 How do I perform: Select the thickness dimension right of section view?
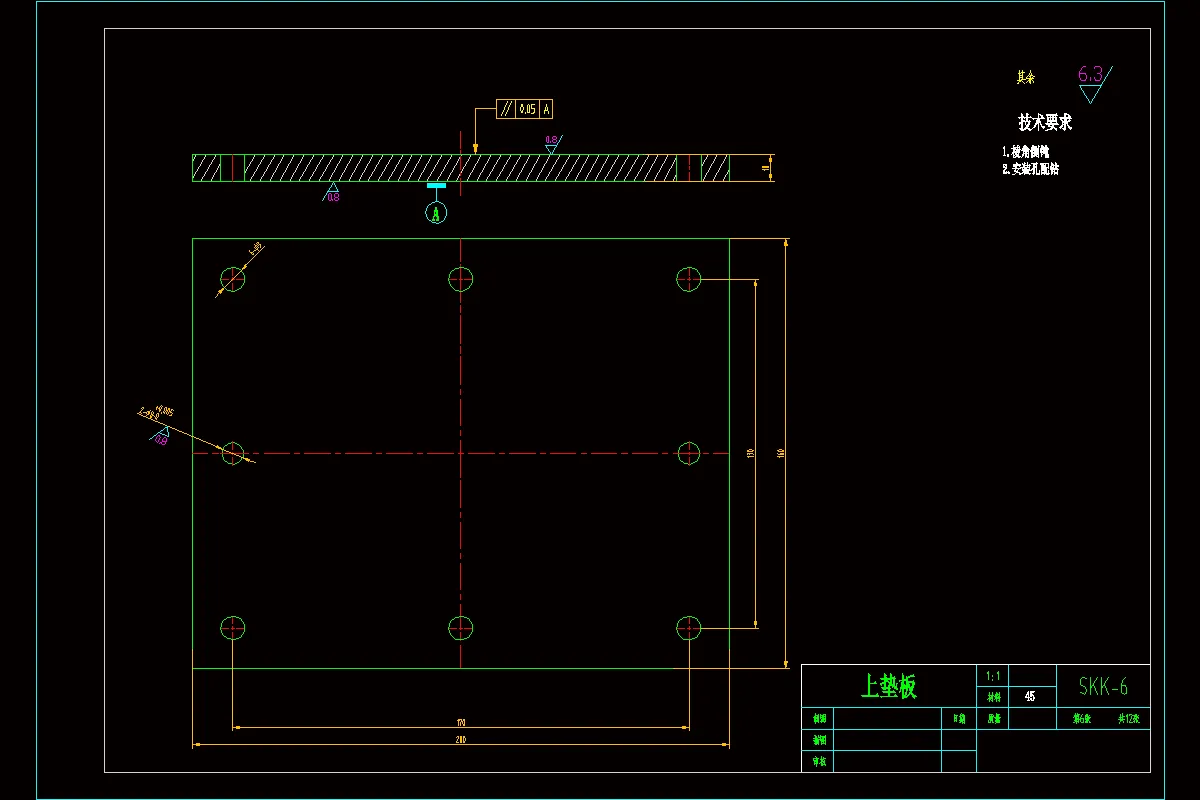(766, 168)
